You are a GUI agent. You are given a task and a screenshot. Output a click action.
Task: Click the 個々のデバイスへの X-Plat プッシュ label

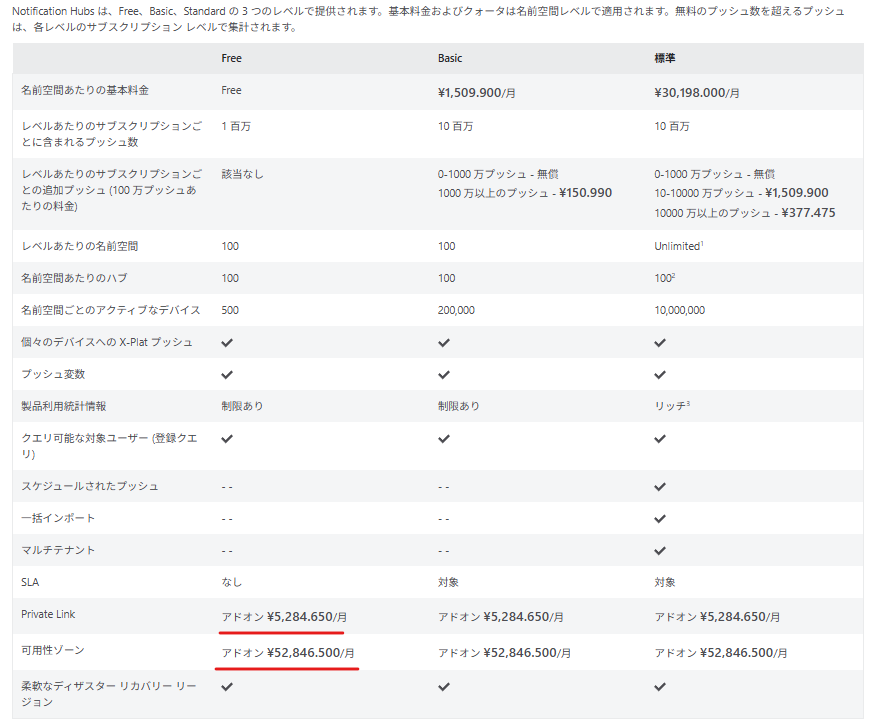tap(107, 343)
